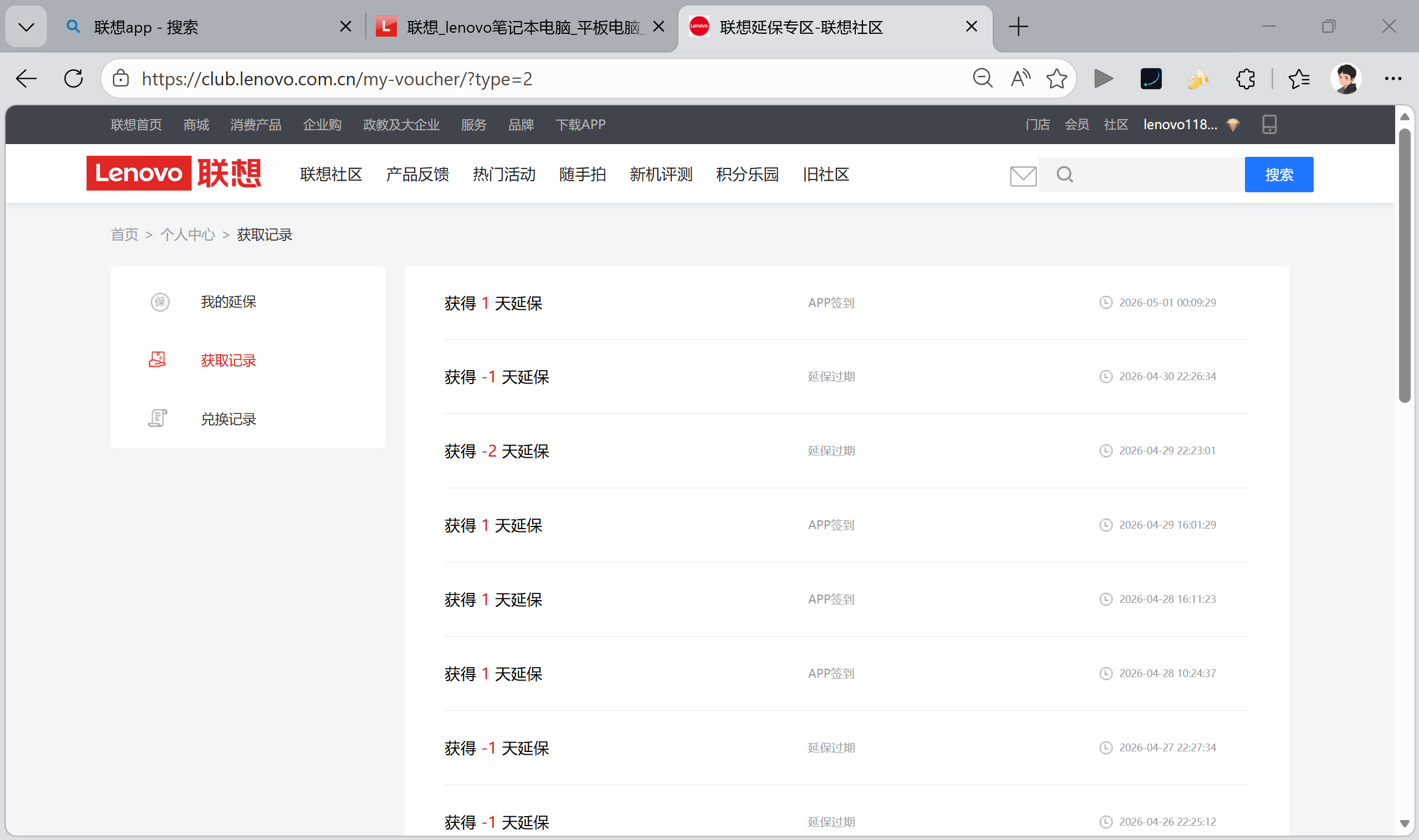The width and height of the screenshot is (1419, 840).
Task: Open the banana extension icon
Action: point(1198,79)
